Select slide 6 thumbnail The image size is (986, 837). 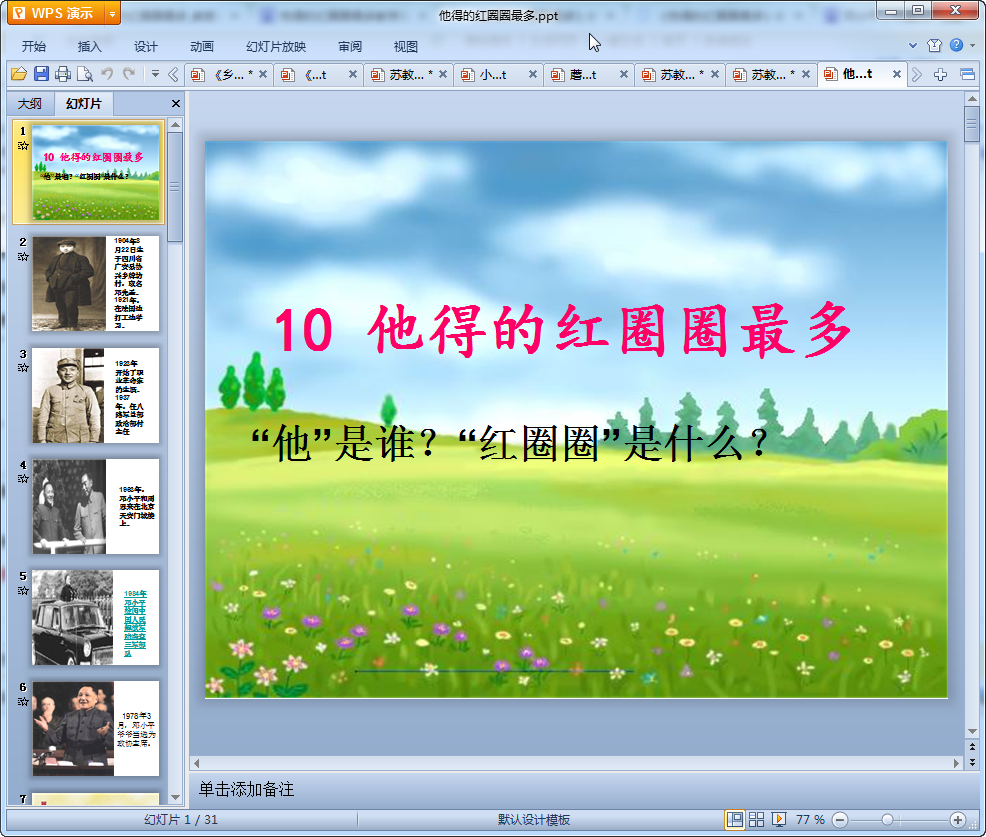96,728
